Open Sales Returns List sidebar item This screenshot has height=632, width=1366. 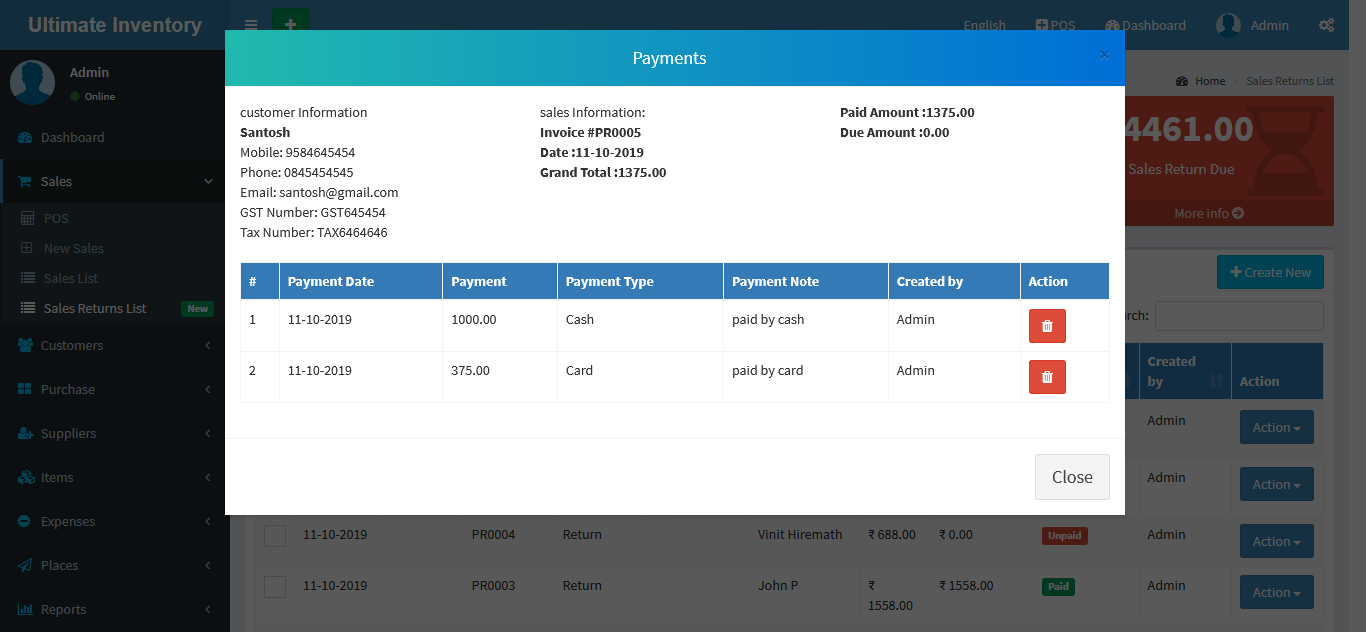[95, 308]
